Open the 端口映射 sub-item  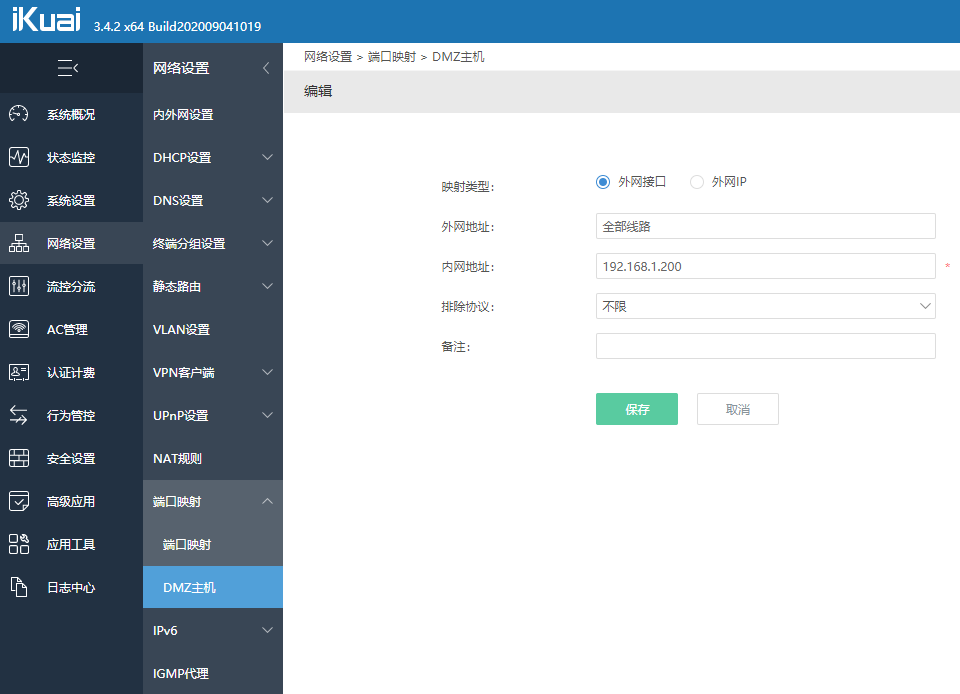(x=212, y=544)
